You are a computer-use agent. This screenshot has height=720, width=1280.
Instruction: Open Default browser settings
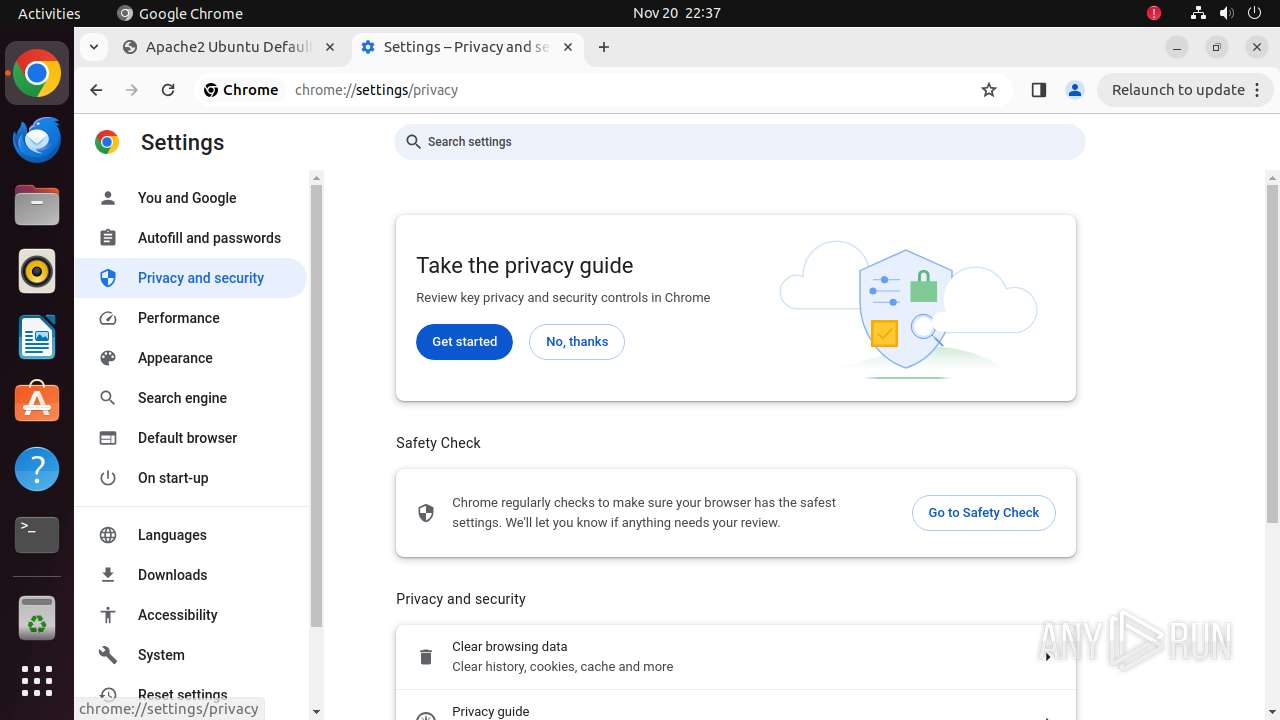[190, 438]
